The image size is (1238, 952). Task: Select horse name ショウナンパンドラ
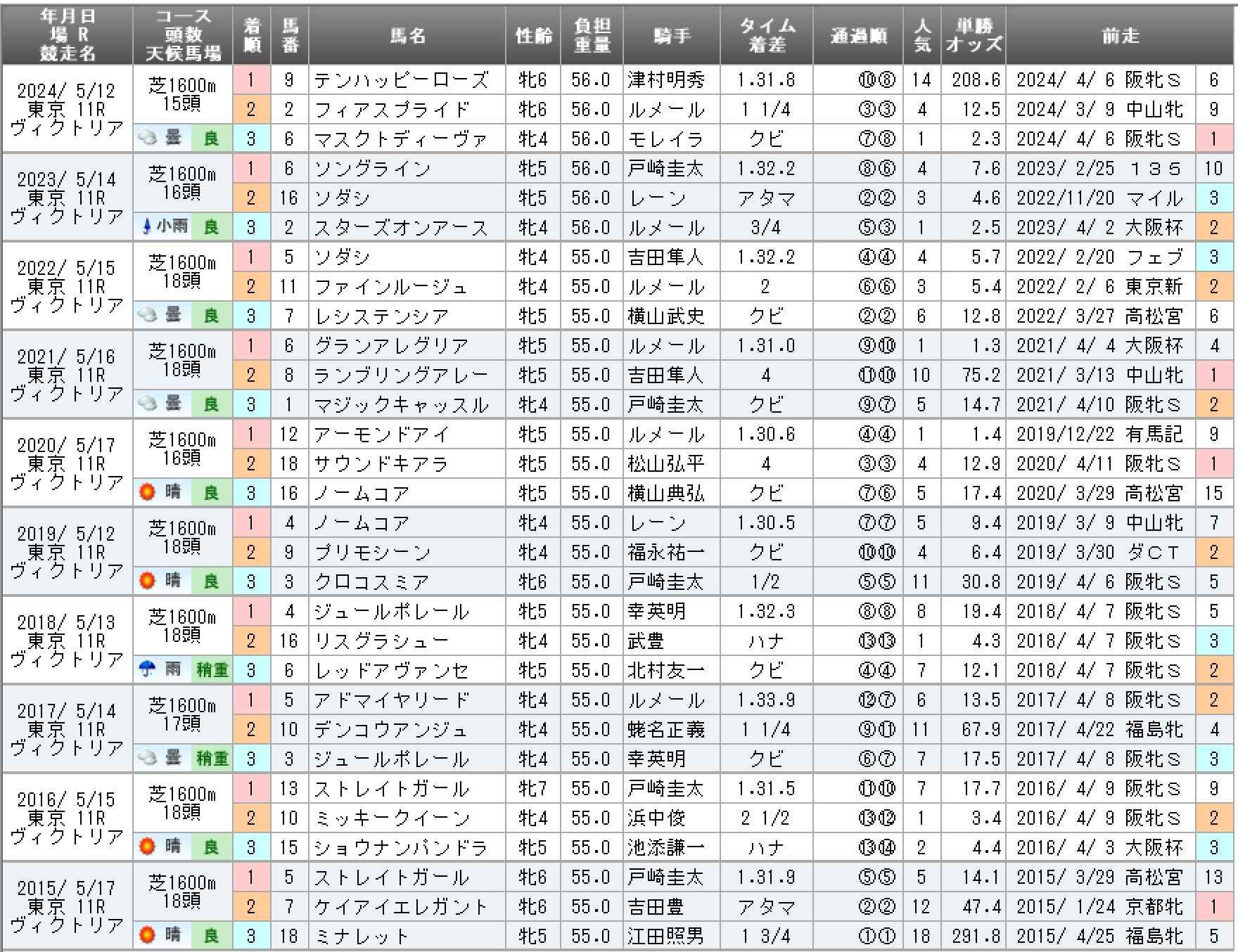pos(401,848)
